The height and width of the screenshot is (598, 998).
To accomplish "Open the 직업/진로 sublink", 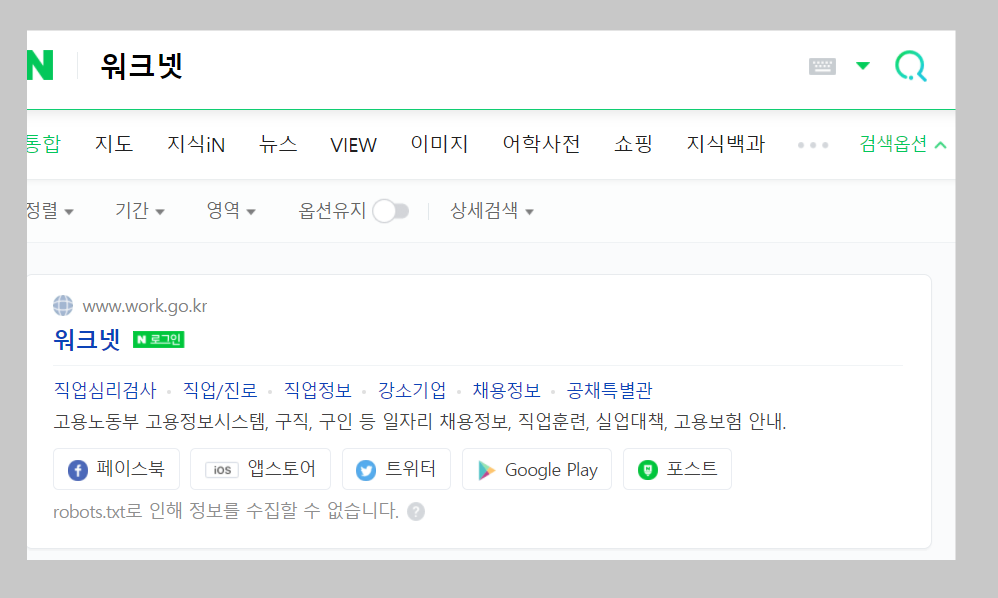I will pos(220,390).
